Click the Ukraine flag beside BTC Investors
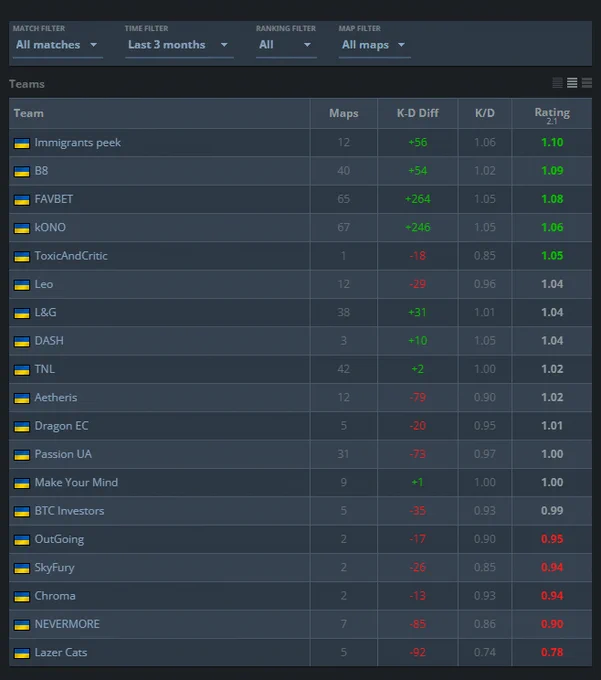The height and width of the screenshot is (680, 601). pyautogui.click(x=22, y=511)
